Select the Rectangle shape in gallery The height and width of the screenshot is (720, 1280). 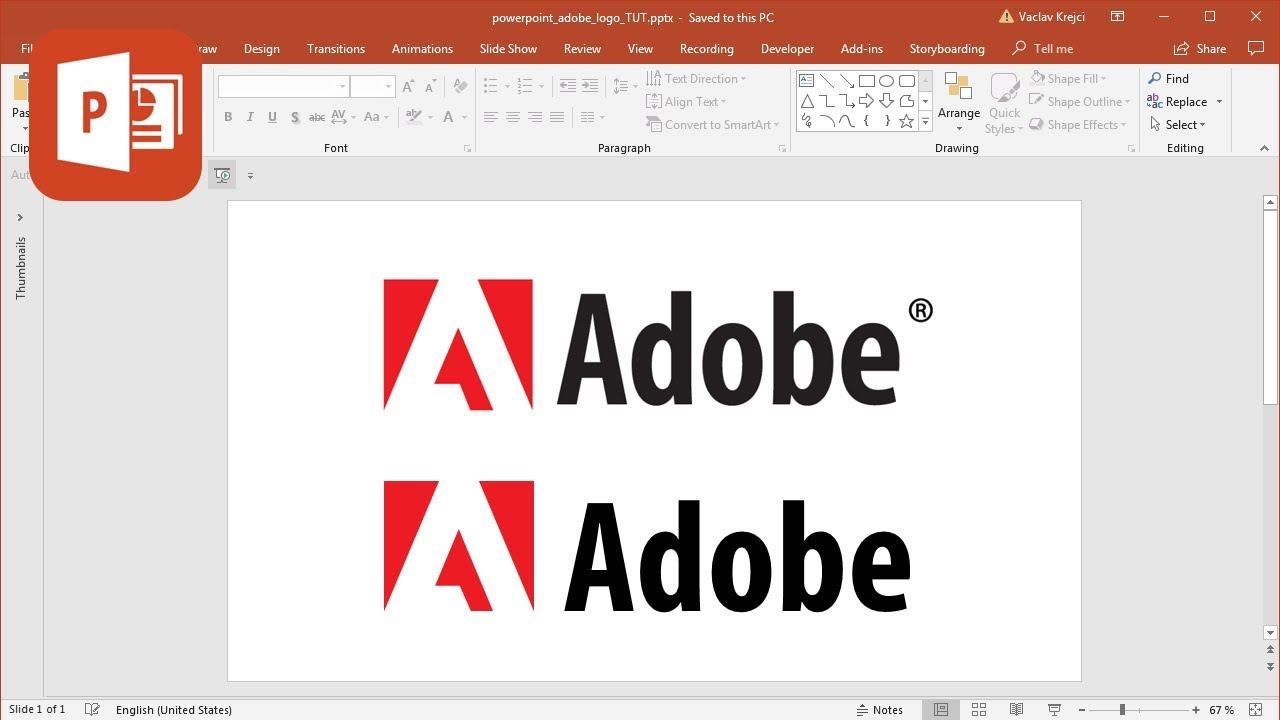coord(867,81)
